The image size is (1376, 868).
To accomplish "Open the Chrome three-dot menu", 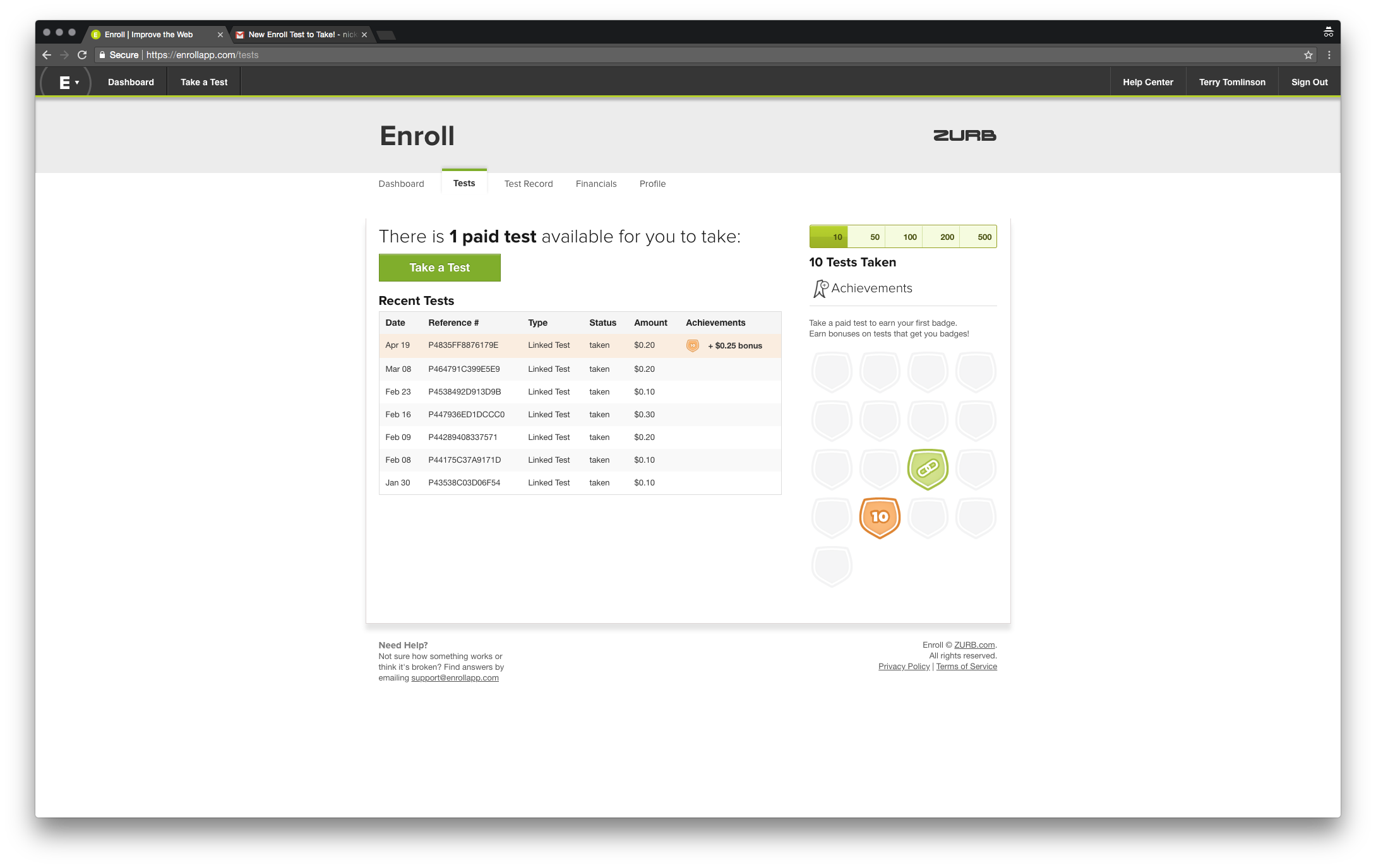I will (1329, 55).
